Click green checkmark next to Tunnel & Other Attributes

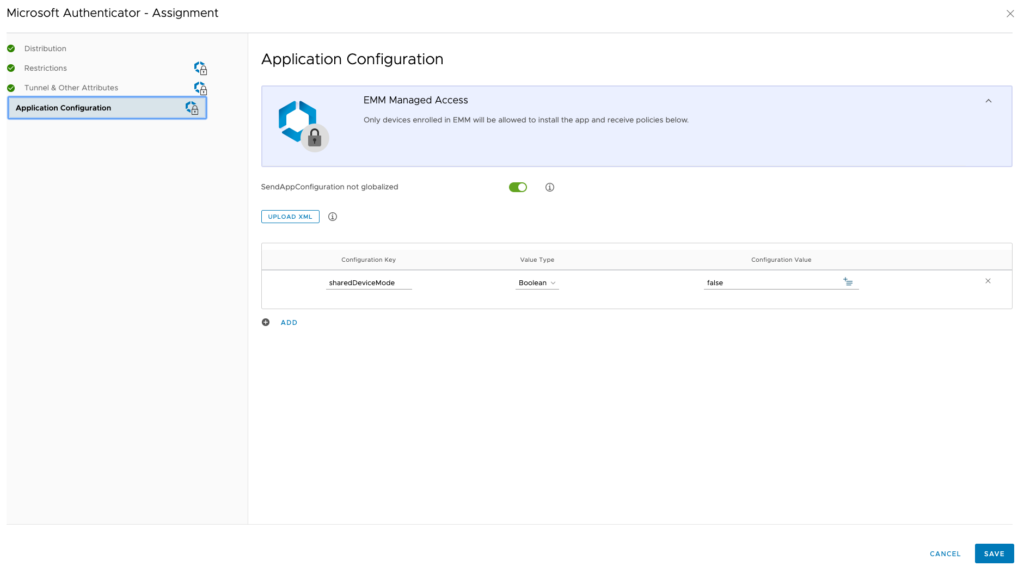pyautogui.click(x=11, y=87)
